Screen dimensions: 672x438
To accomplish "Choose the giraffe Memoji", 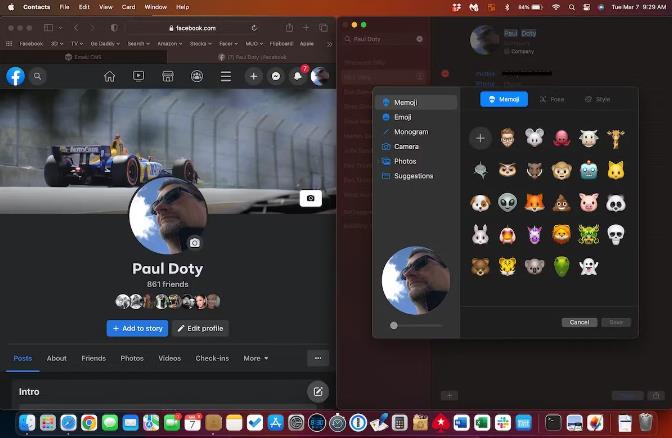I will 615,139.
